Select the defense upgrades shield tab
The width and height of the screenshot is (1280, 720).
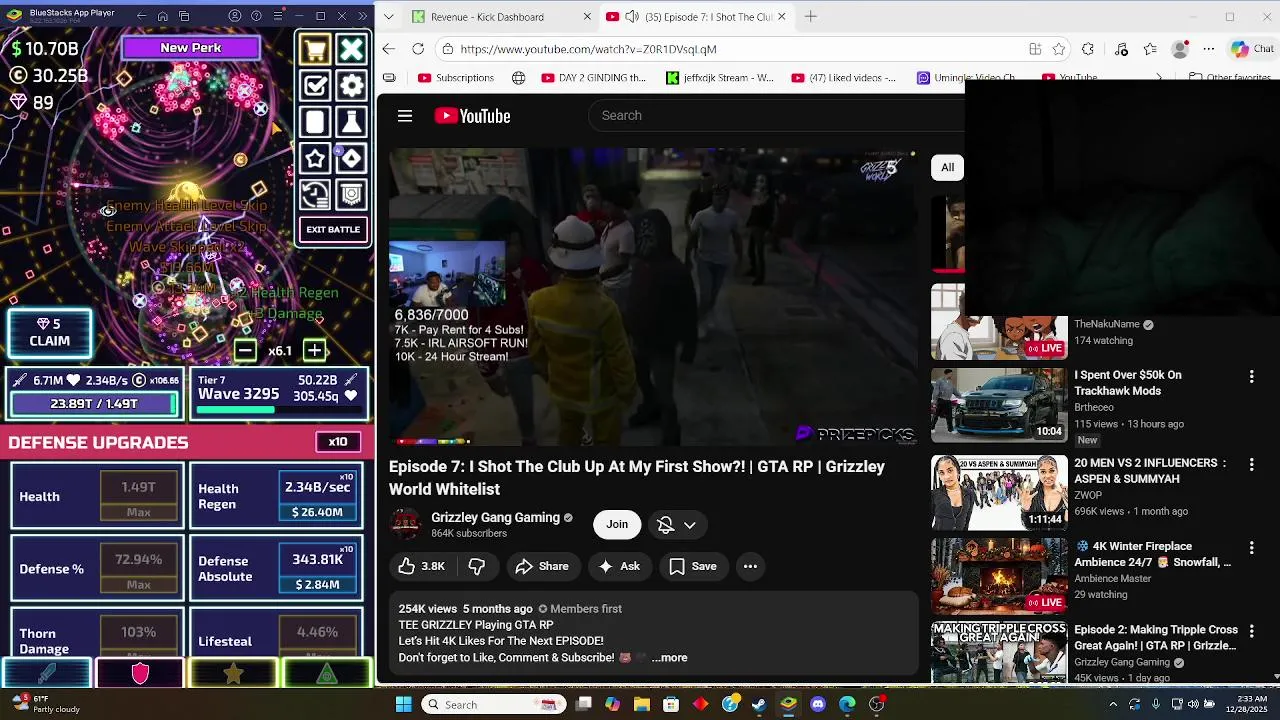click(x=140, y=673)
